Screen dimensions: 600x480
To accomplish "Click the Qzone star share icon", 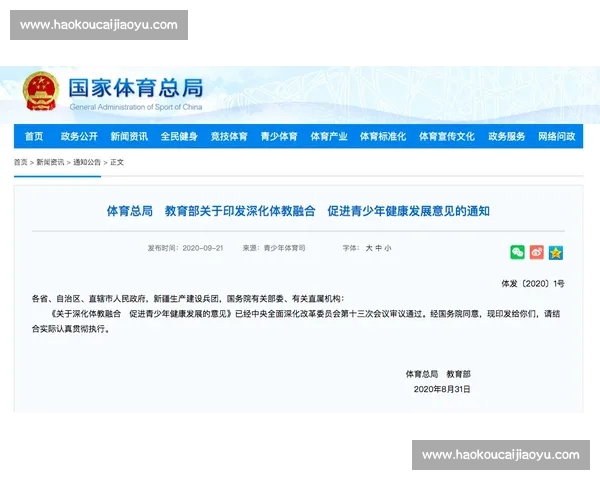I will pyautogui.click(x=556, y=253).
